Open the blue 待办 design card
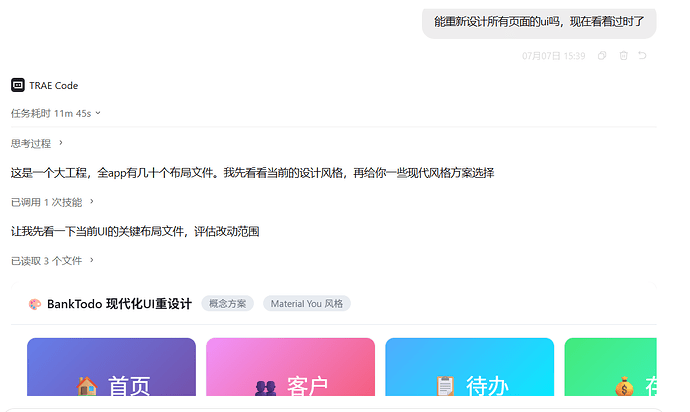The width and height of the screenshot is (690, 412). pyautogui.click(x=470, y=367)
